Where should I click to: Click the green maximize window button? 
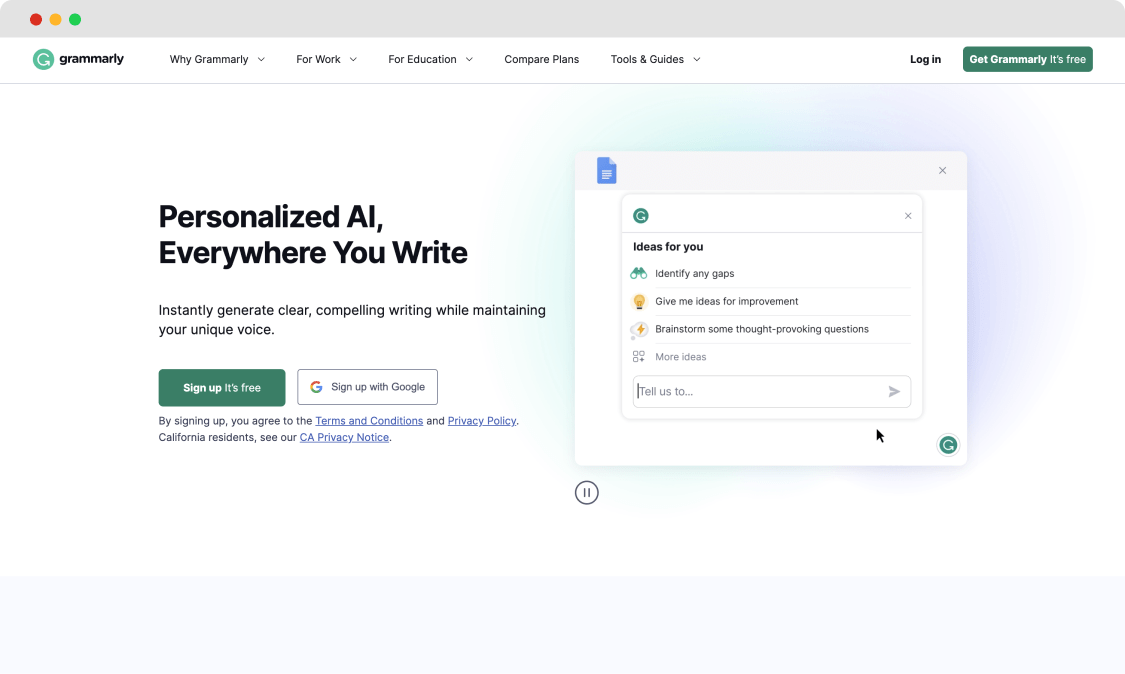tap(75, 19)
